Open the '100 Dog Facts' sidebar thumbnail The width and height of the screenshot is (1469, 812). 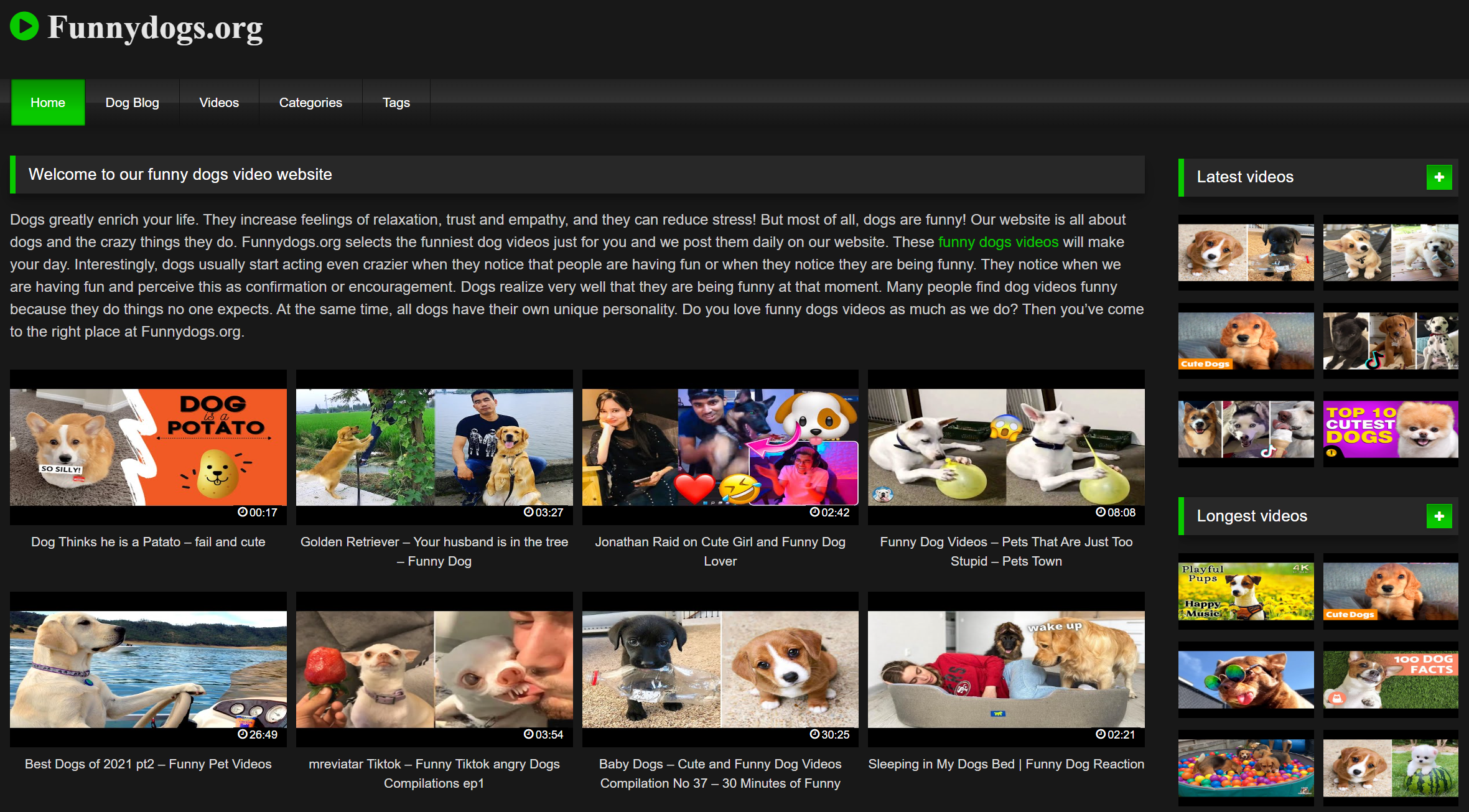(1390, 679)
